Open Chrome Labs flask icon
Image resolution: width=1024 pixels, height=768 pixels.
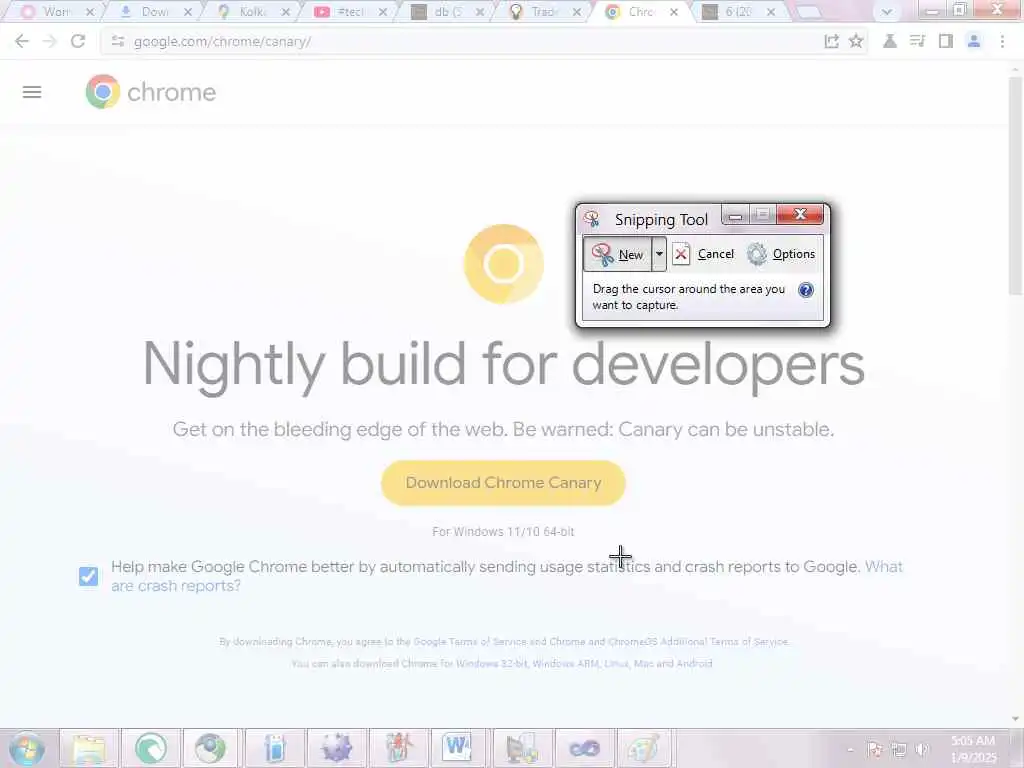[889, 41]
